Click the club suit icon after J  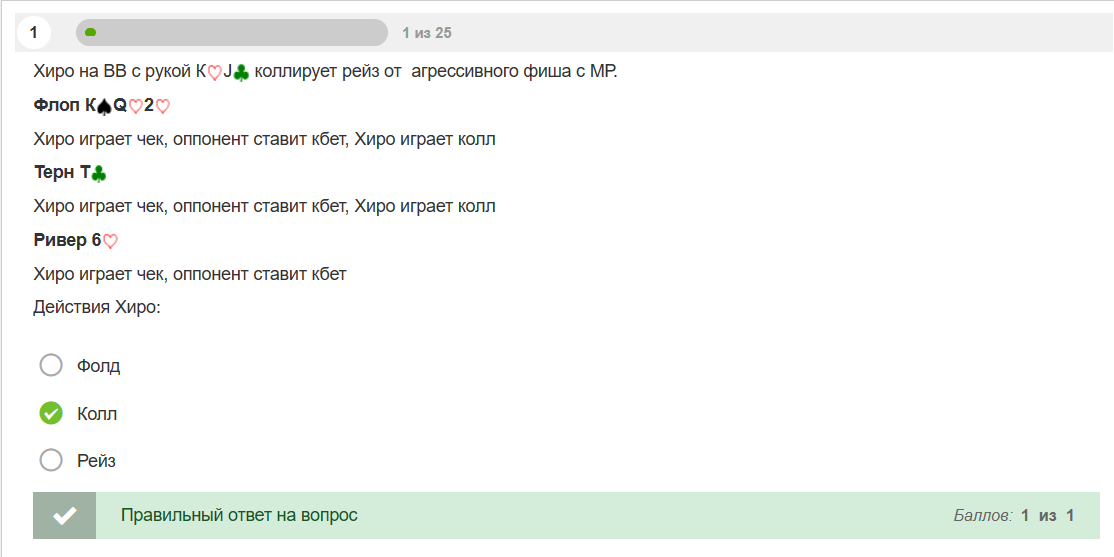pos(242,72)
